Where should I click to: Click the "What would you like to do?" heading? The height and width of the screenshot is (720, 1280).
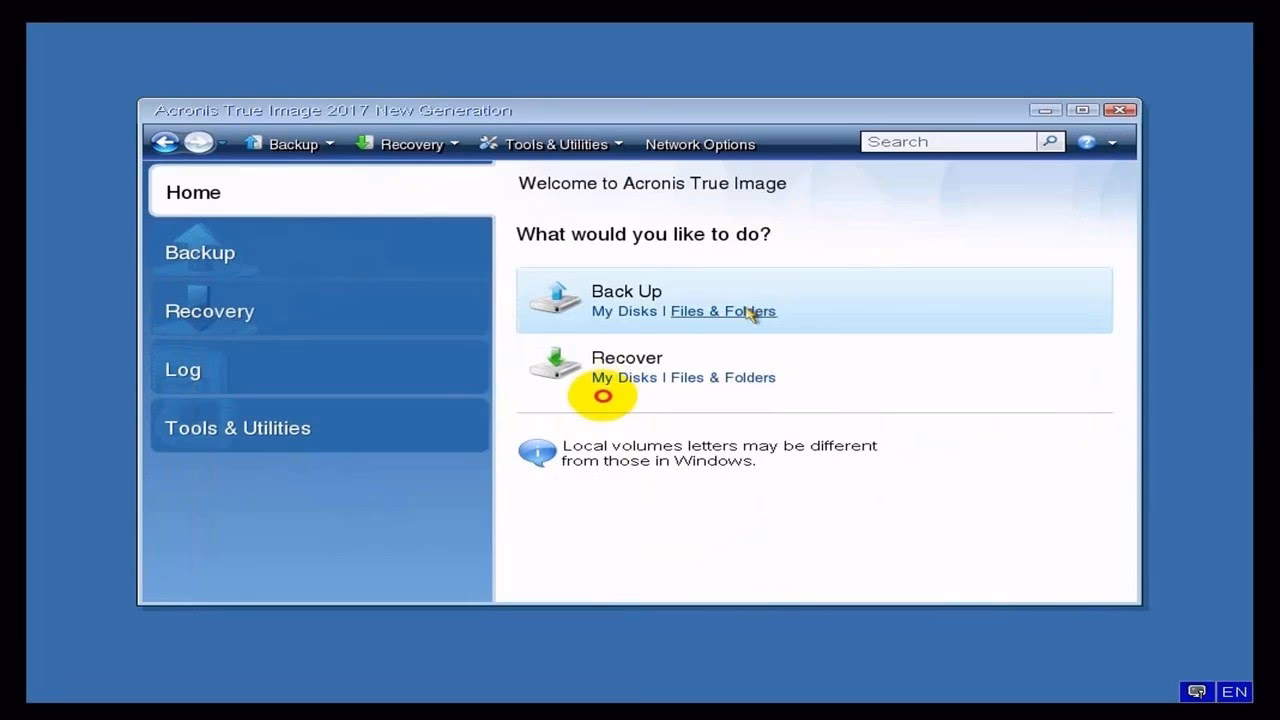[x=643, y=234]
